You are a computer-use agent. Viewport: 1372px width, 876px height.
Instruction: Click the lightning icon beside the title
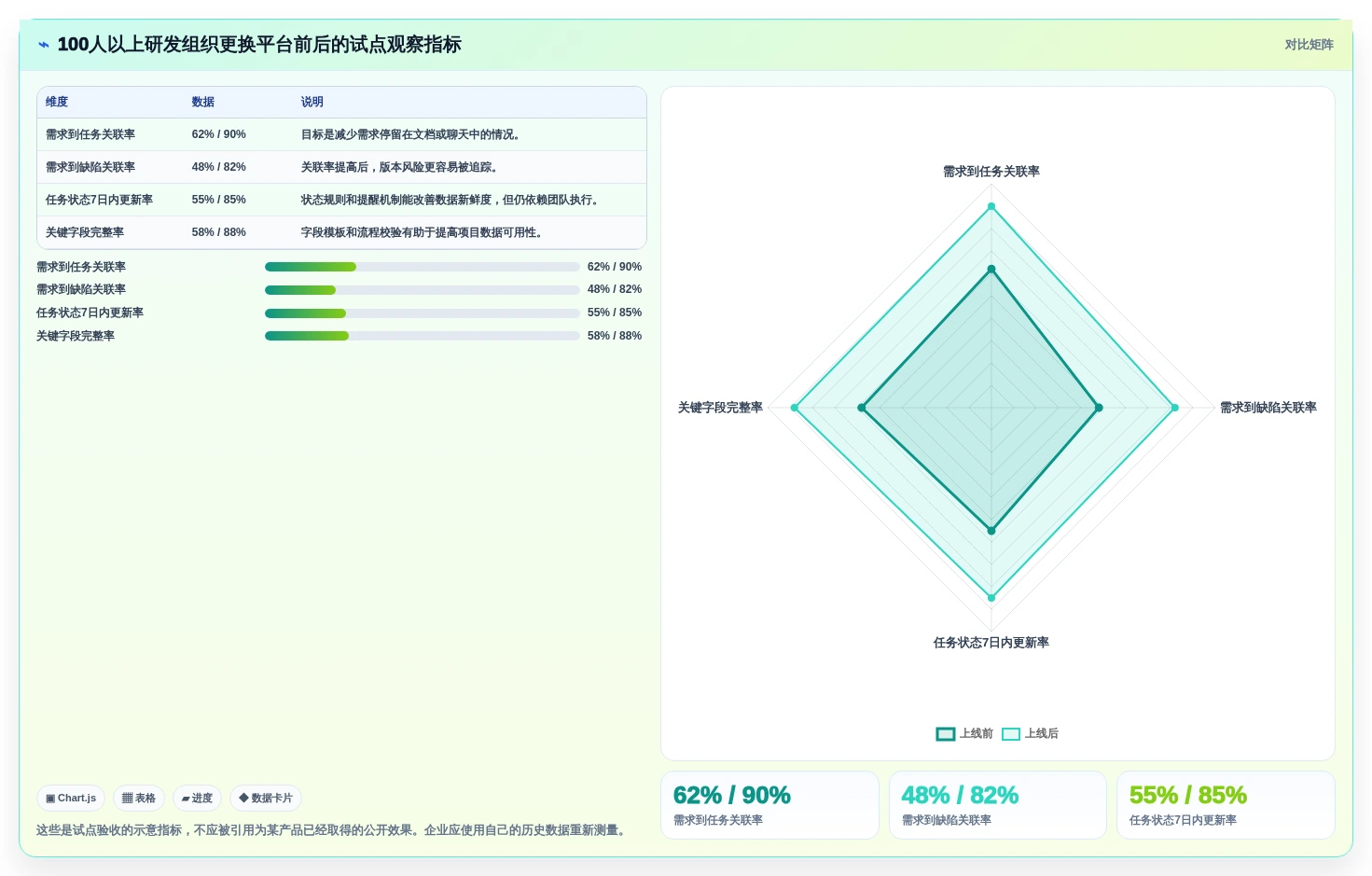click(43, 45)
